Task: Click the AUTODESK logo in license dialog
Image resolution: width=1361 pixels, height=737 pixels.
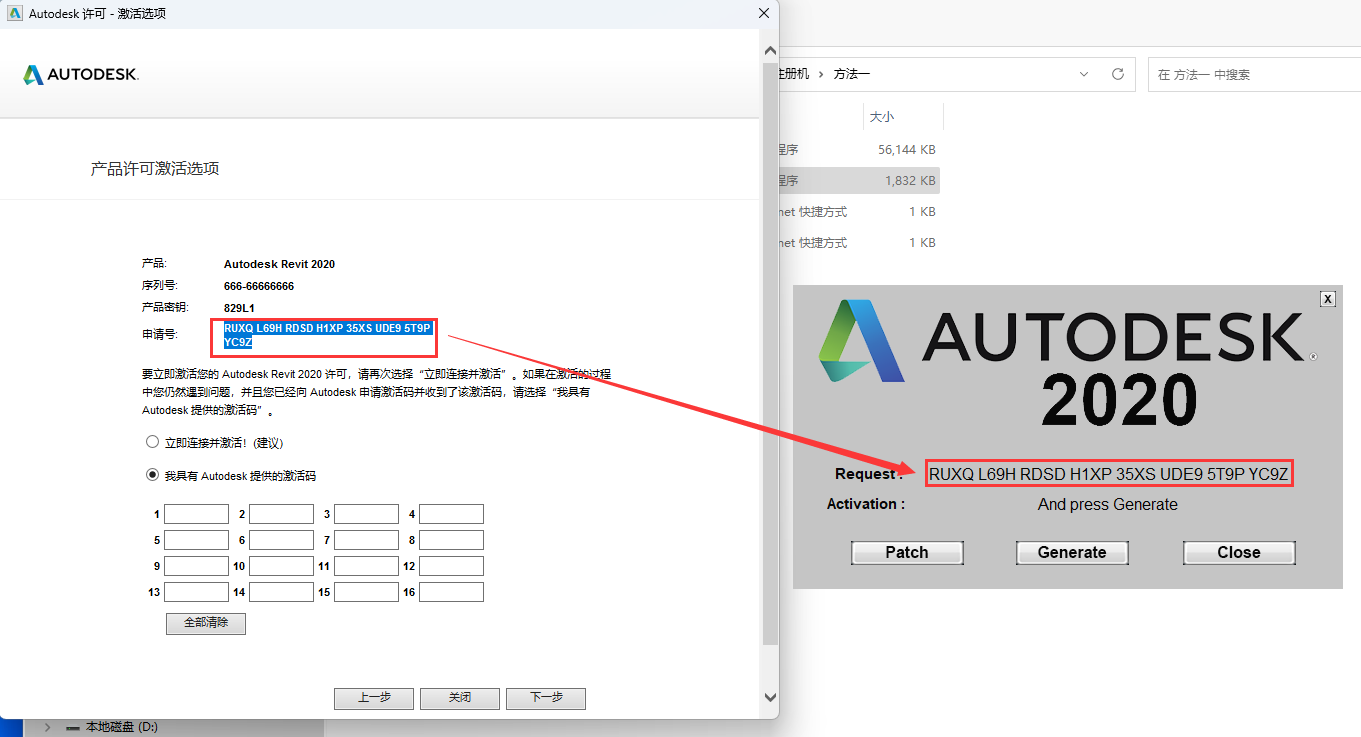Action: (x=81, y=75)
